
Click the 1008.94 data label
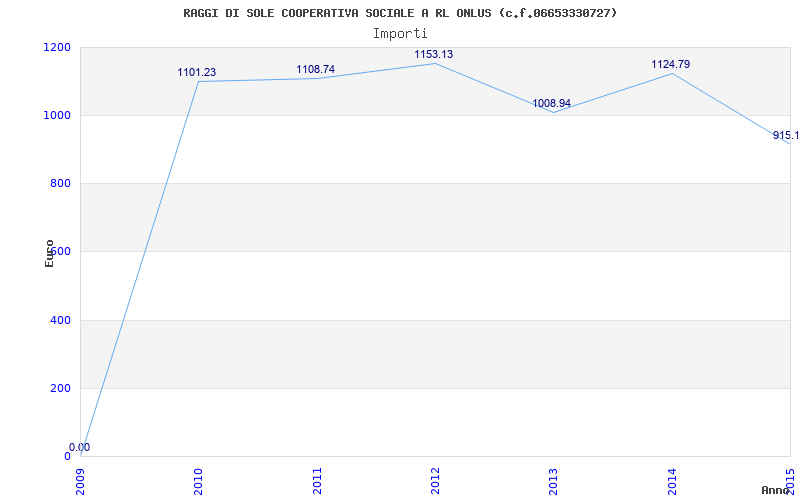(552, 104)
